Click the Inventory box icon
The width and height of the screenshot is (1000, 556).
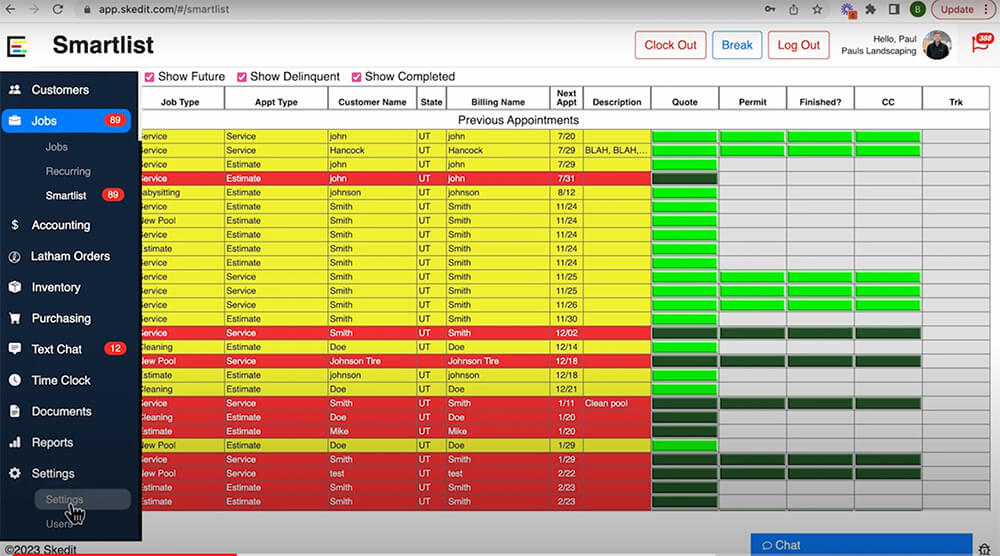15,287
